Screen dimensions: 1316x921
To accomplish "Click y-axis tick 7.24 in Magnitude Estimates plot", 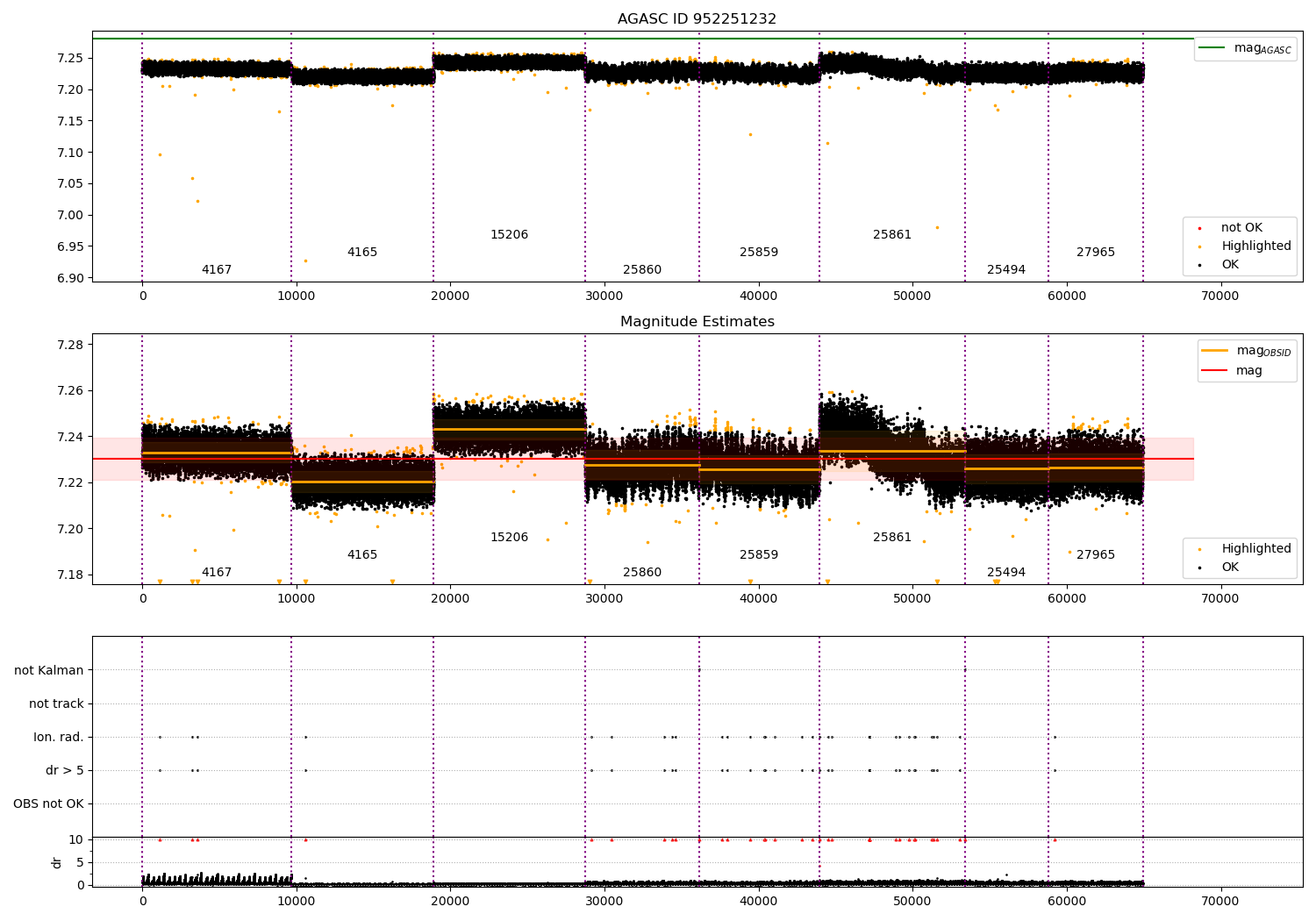I will pos(68,438).
